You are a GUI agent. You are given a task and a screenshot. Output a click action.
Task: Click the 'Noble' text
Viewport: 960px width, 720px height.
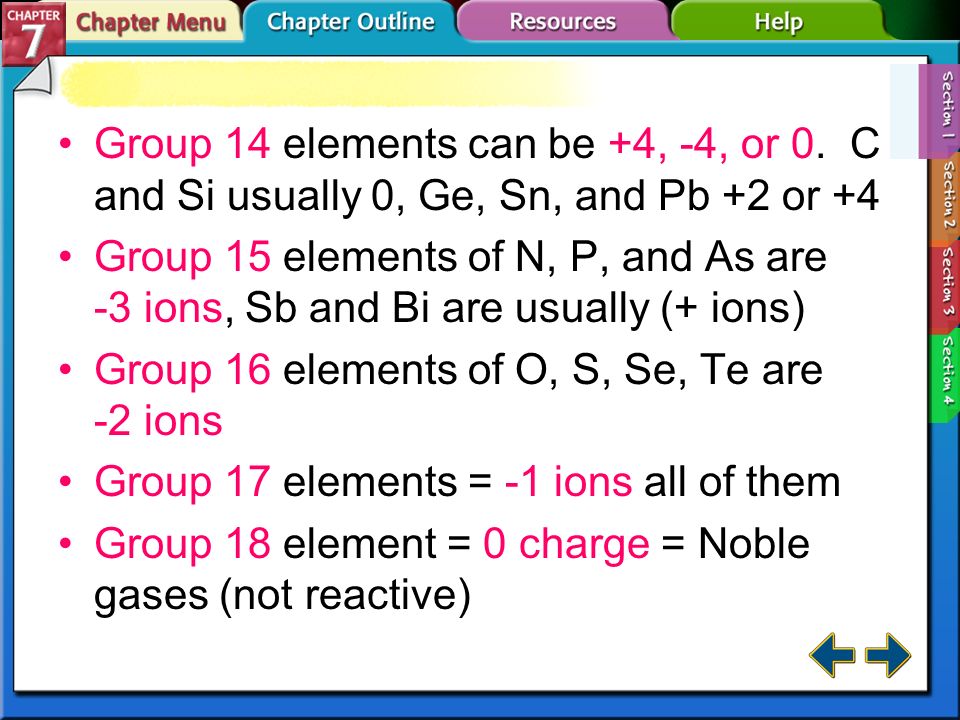pos(754,544)
